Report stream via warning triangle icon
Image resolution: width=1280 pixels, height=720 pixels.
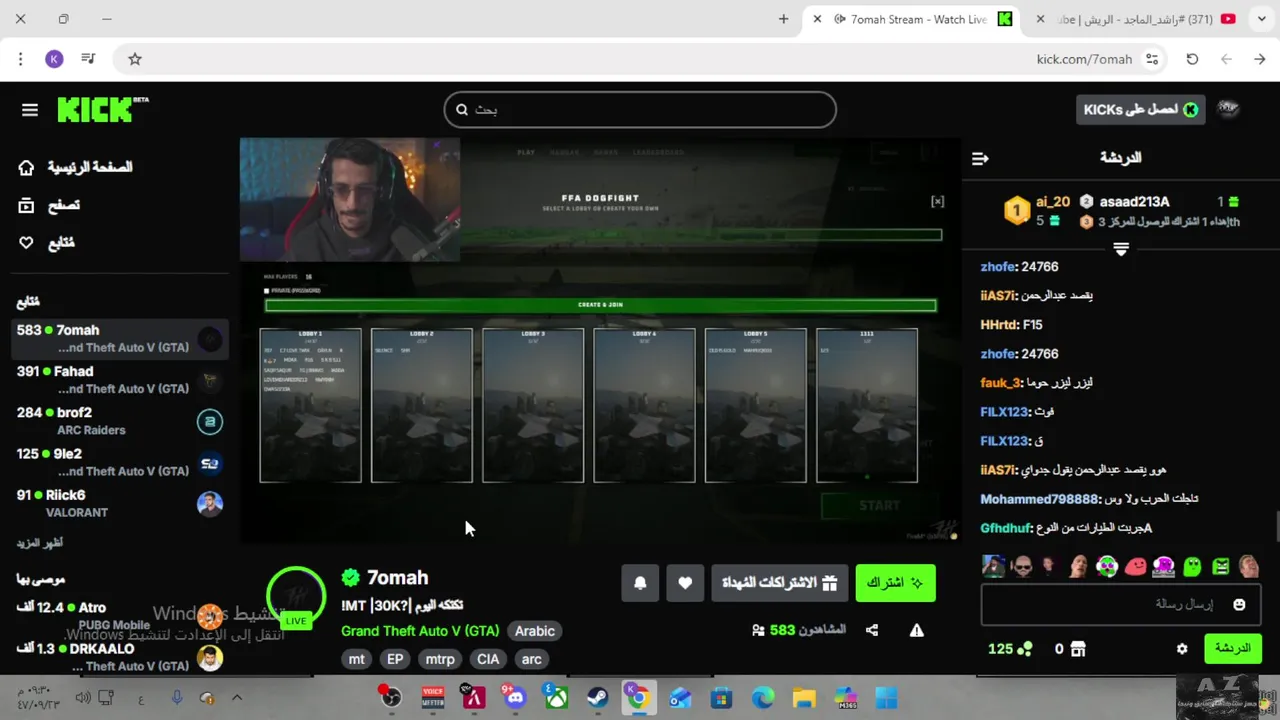pos(916,630)
